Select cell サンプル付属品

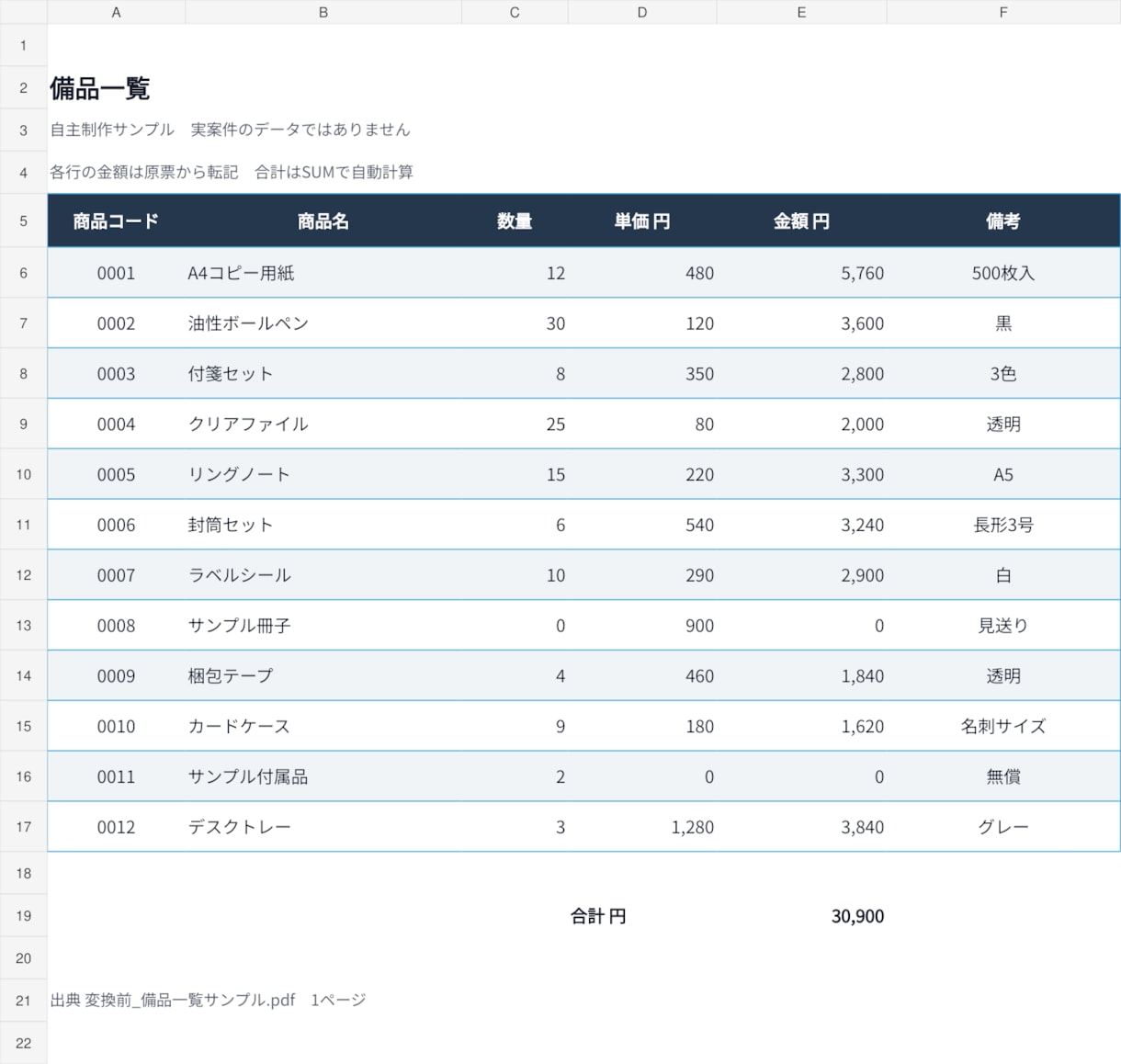click(323, 777)
